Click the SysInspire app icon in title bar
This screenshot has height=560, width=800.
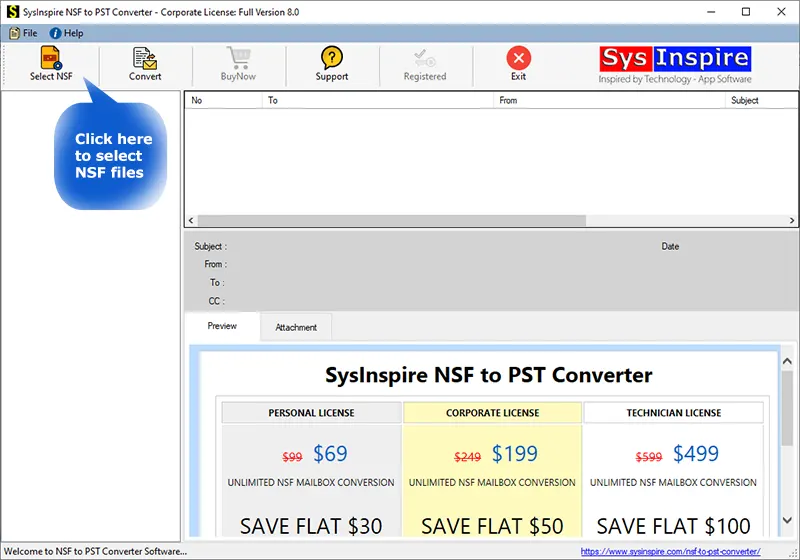pyautogui.click(x=13, y=11)
